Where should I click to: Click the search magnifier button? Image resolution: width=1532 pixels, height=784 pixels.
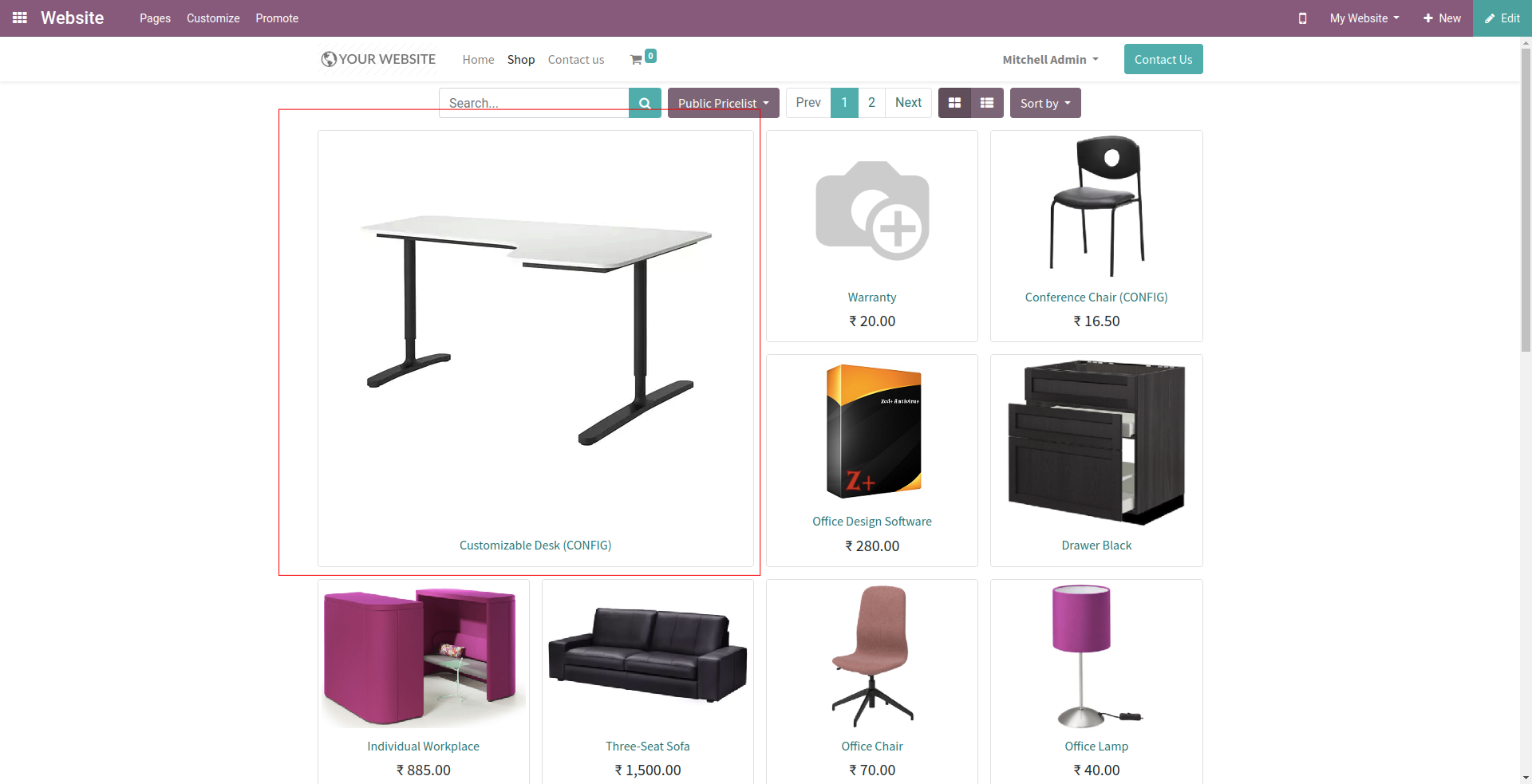[645, 103]
